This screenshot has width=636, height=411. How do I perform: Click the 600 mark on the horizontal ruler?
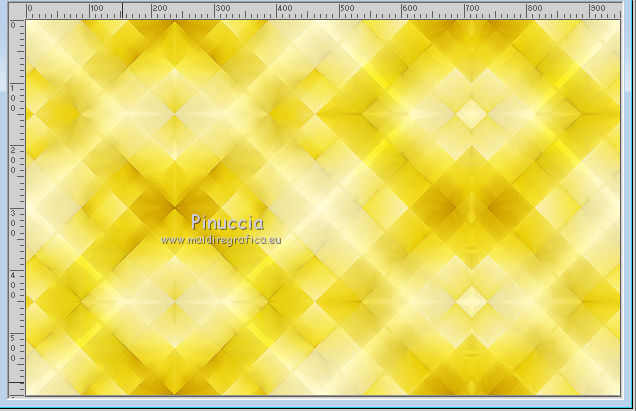(x=410, y=8)
